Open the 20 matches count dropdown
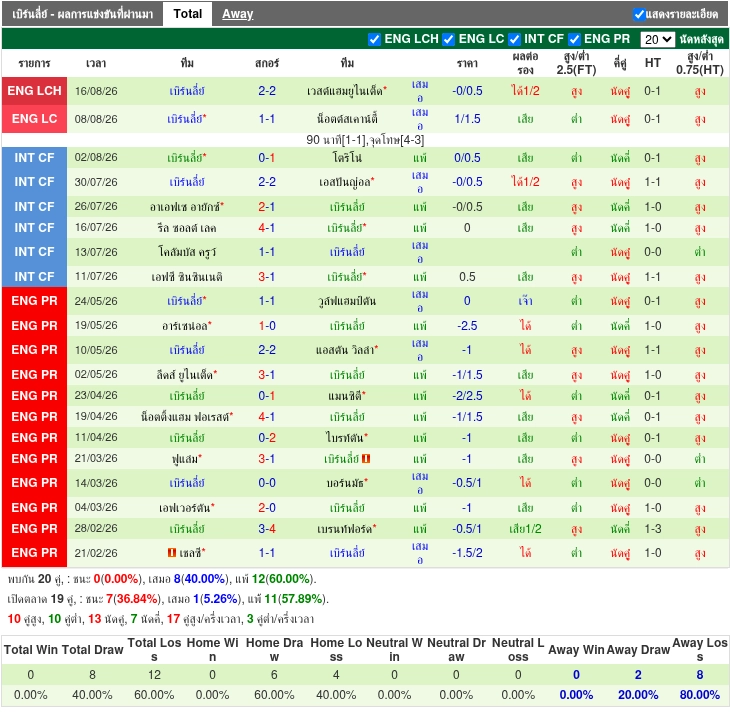The image size is (730, 713). pos(657,39)
